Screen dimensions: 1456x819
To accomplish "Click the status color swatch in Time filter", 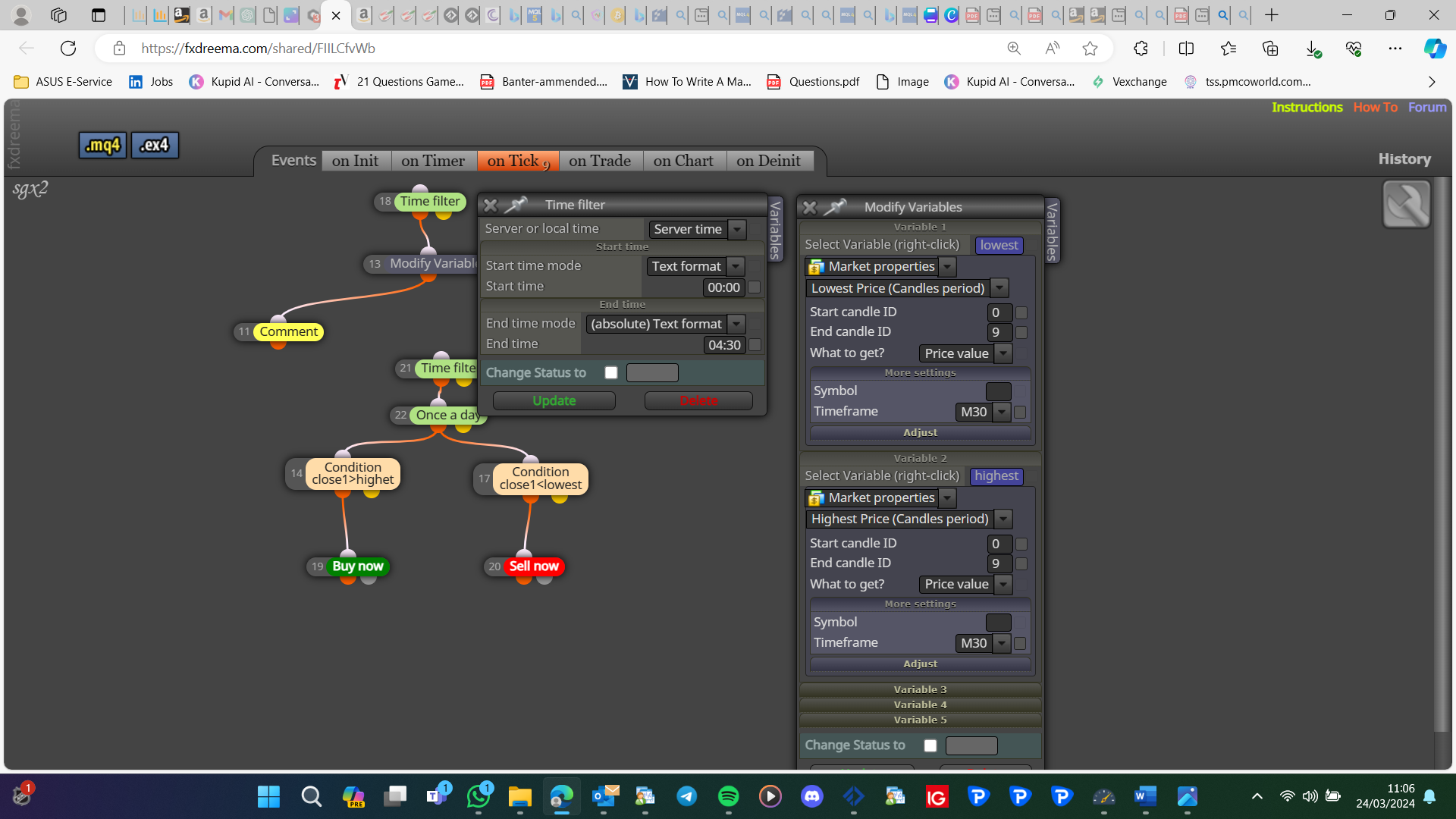I will click(652, 372).
